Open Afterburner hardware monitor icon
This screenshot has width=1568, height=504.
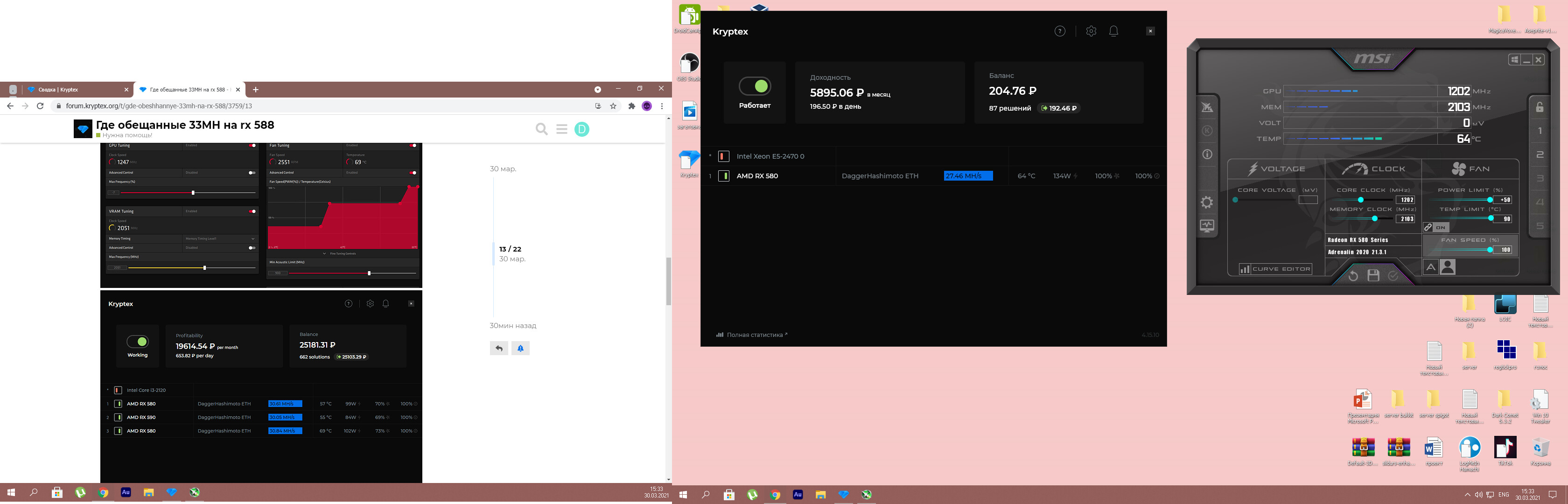1207,226
